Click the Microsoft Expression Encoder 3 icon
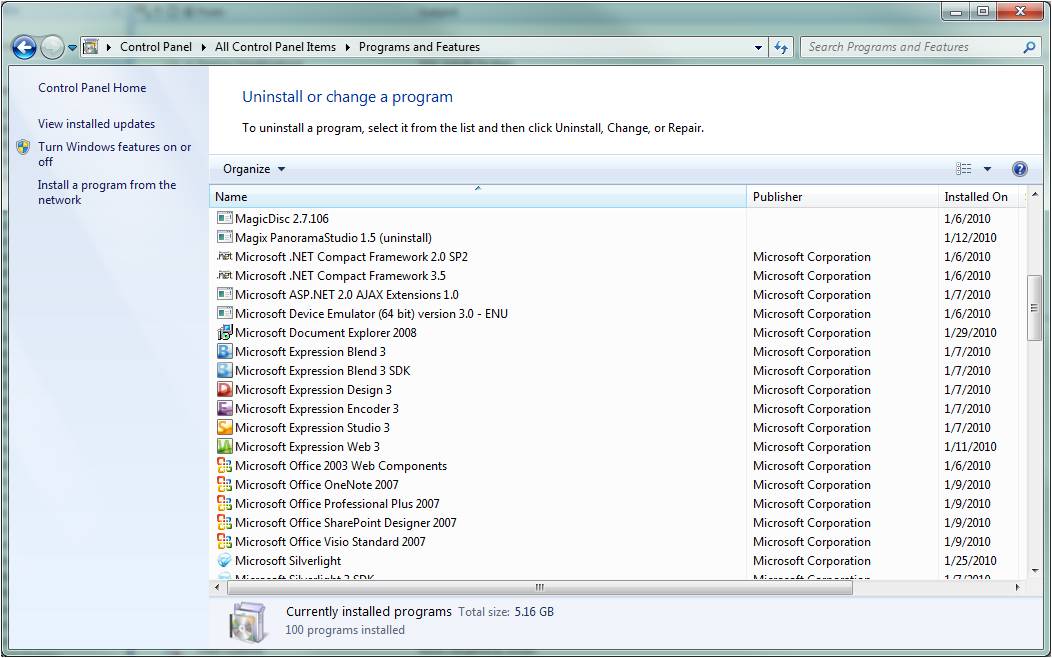The width and height of the screenshot is (1052, 658). [x=225, y=408]
